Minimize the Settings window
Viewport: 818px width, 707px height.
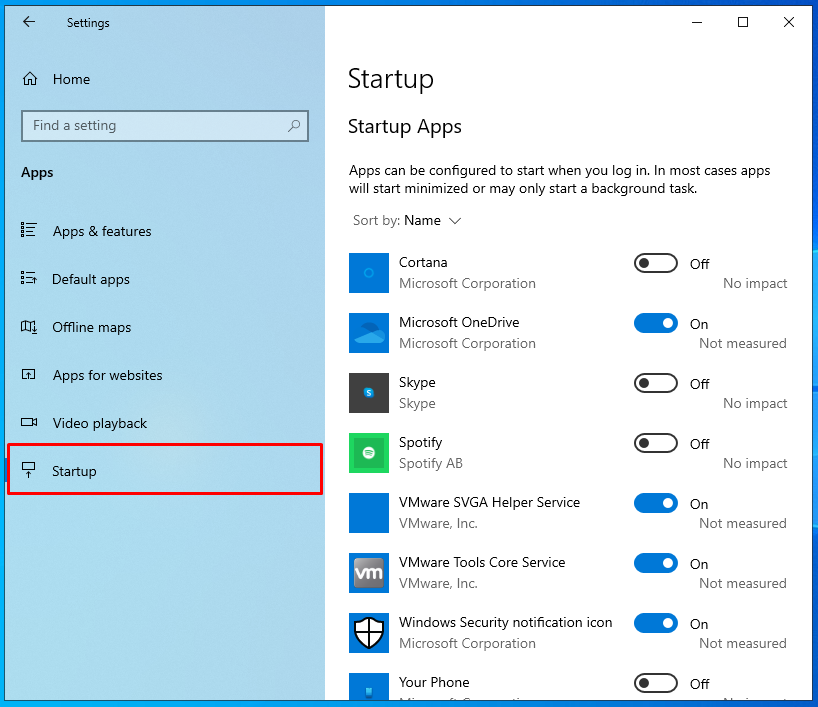point(697,22)
